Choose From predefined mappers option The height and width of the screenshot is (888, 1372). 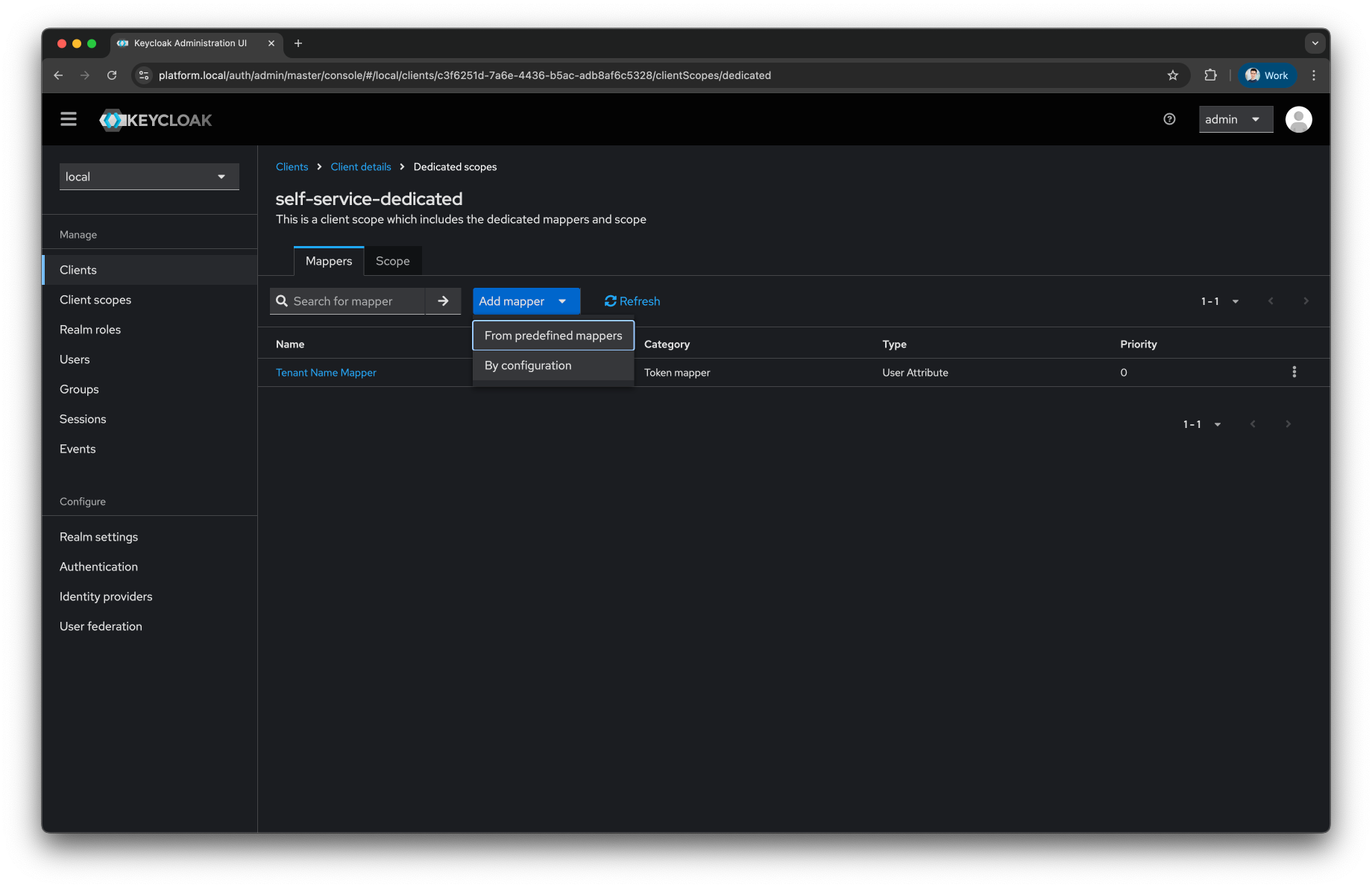click(x=553, y=335)
